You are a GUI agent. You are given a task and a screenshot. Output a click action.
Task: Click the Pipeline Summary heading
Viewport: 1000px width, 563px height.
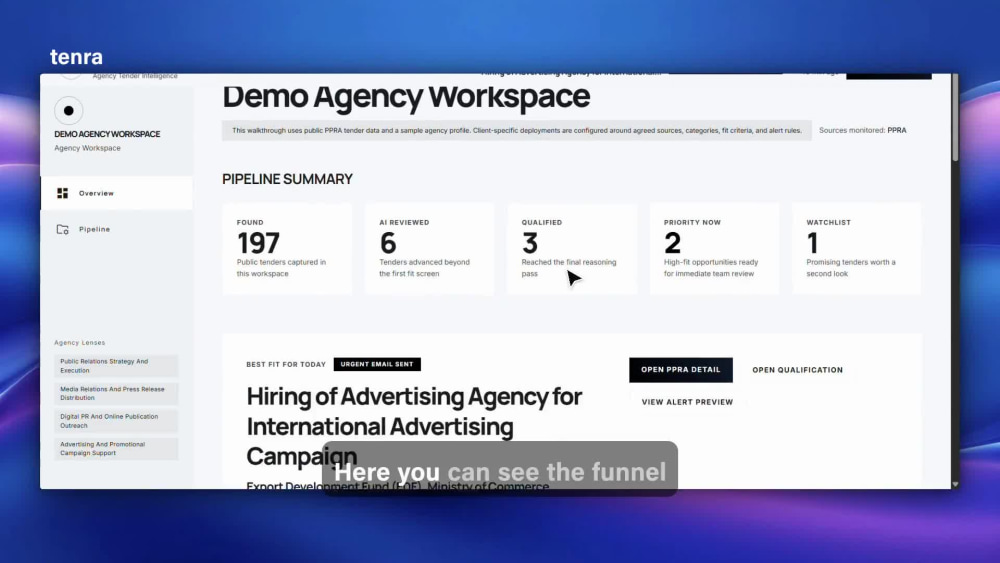click(x=288, y=179)
